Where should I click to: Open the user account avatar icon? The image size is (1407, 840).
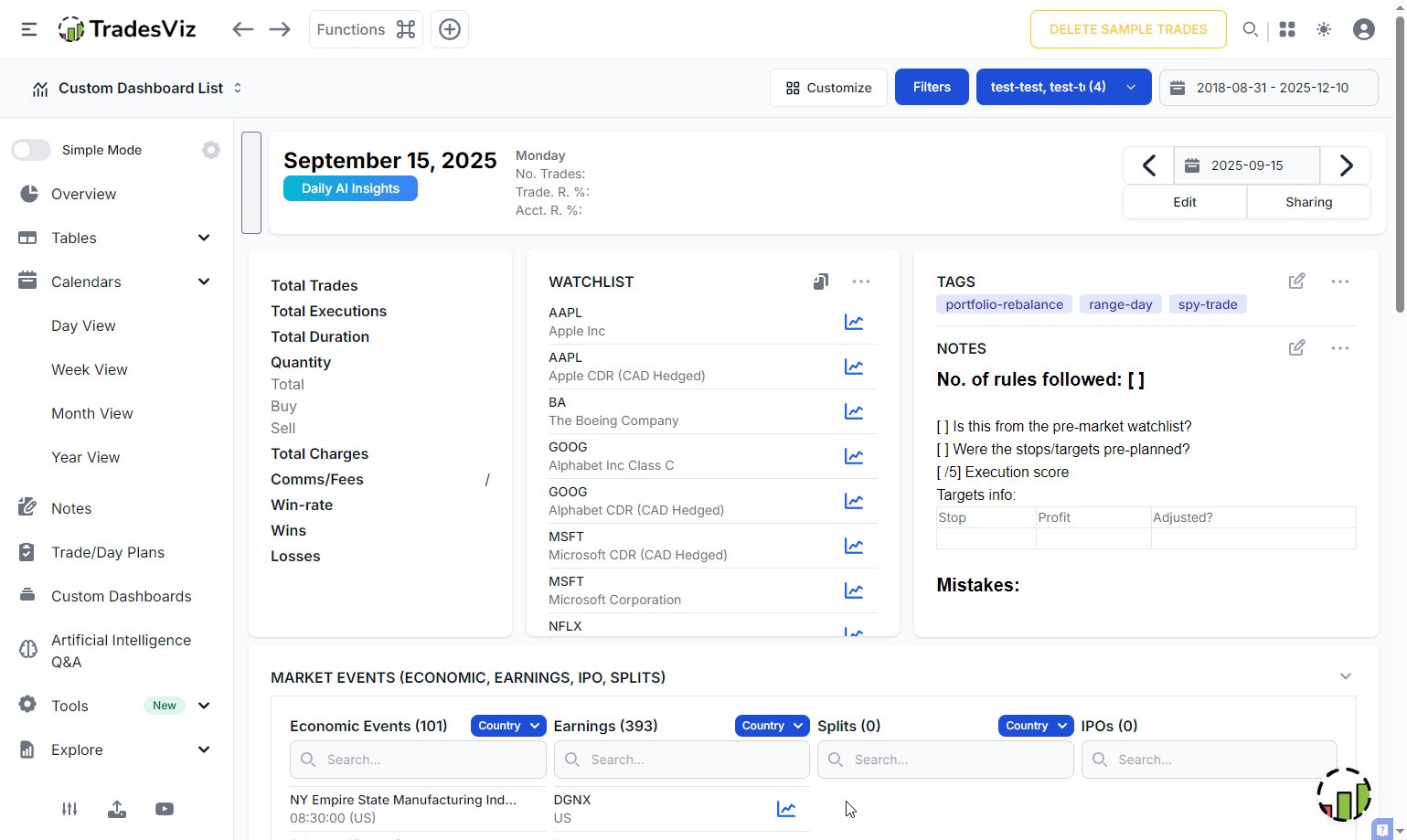[1364, 29]
